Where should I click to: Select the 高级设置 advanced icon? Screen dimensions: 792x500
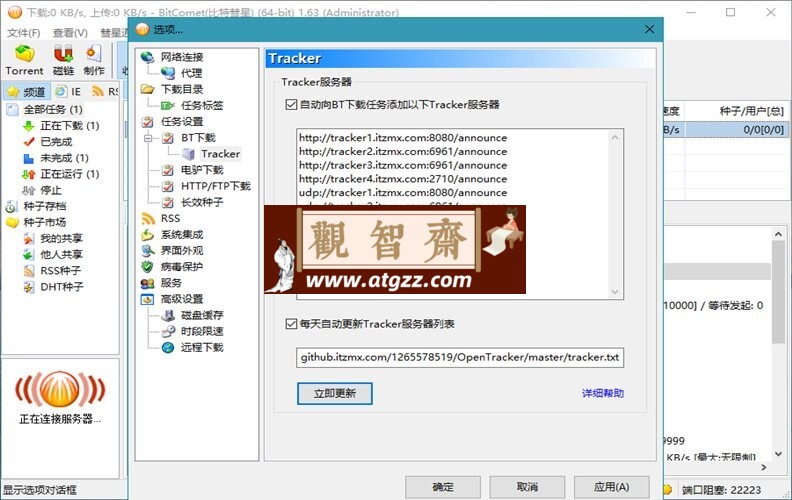click(x=147, y=299)
